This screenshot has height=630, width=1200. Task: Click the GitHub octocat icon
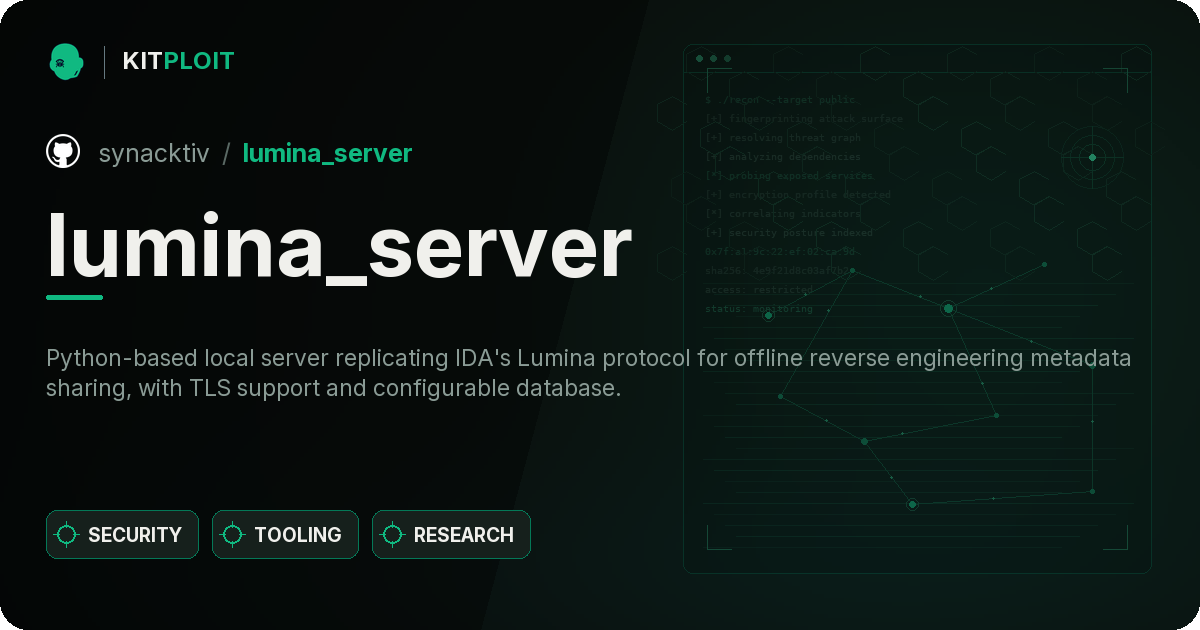pos(63,152)
